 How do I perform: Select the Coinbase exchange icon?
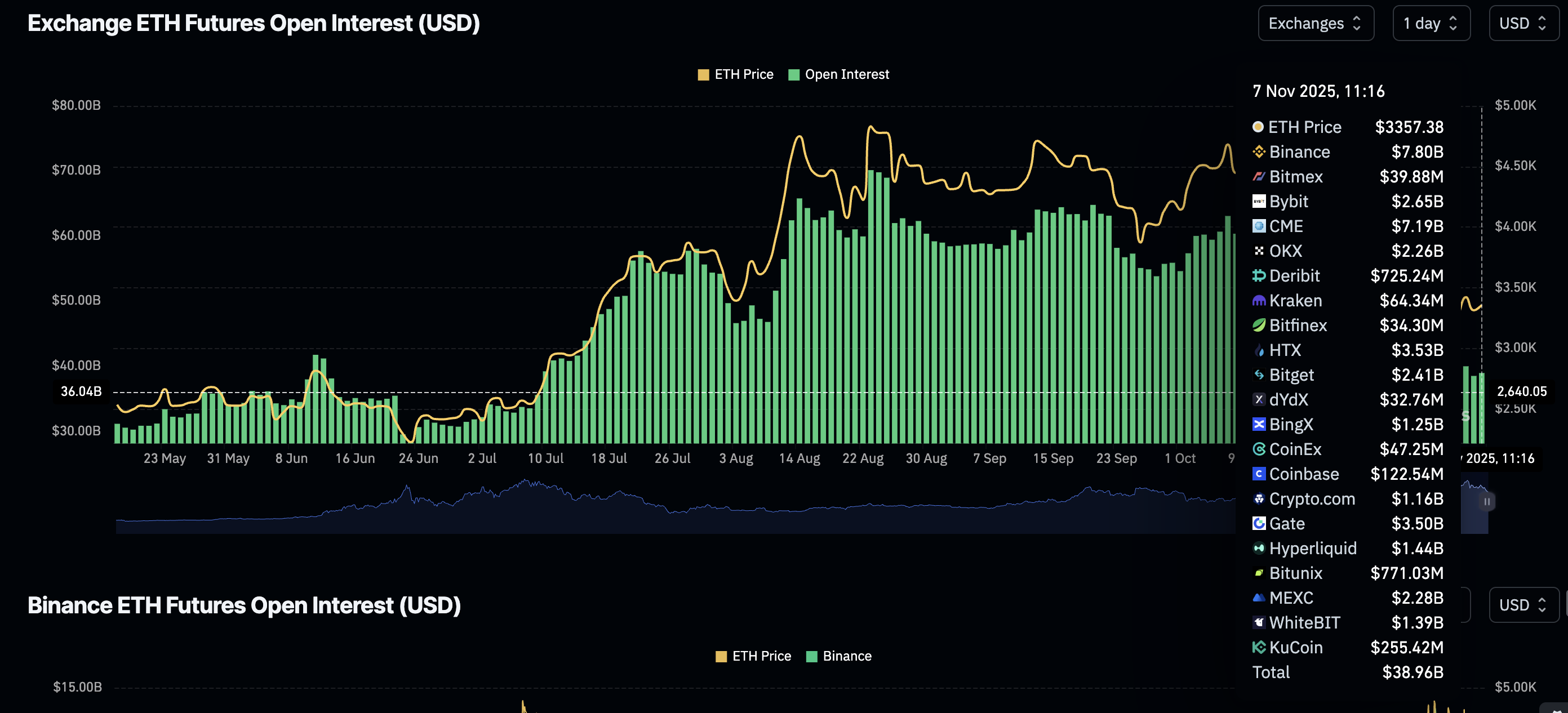point(1259,473)
